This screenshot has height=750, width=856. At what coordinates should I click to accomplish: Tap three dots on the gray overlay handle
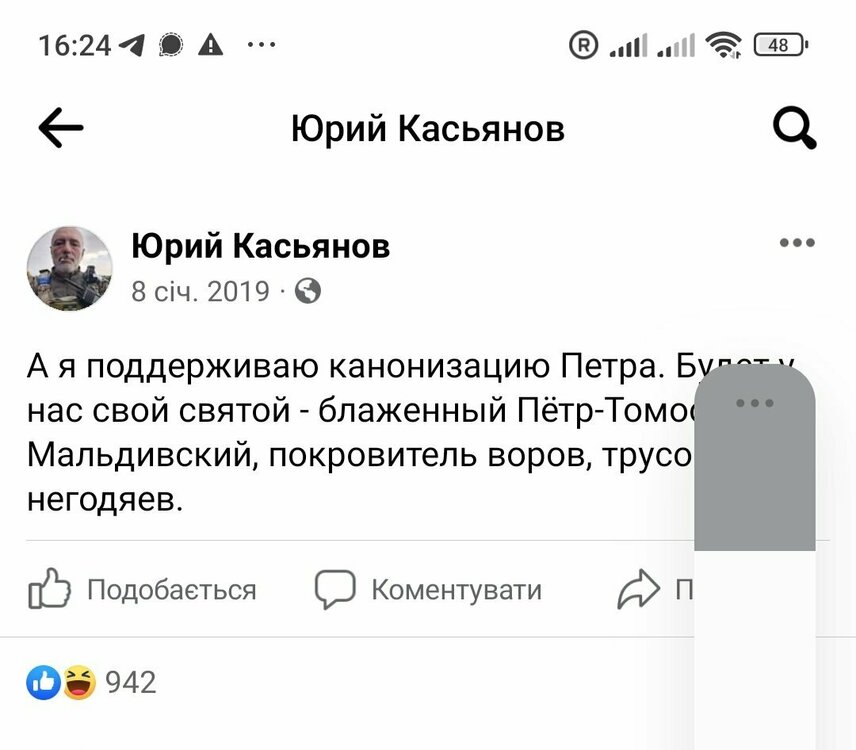pyautogui.click(x=754, y=403)
